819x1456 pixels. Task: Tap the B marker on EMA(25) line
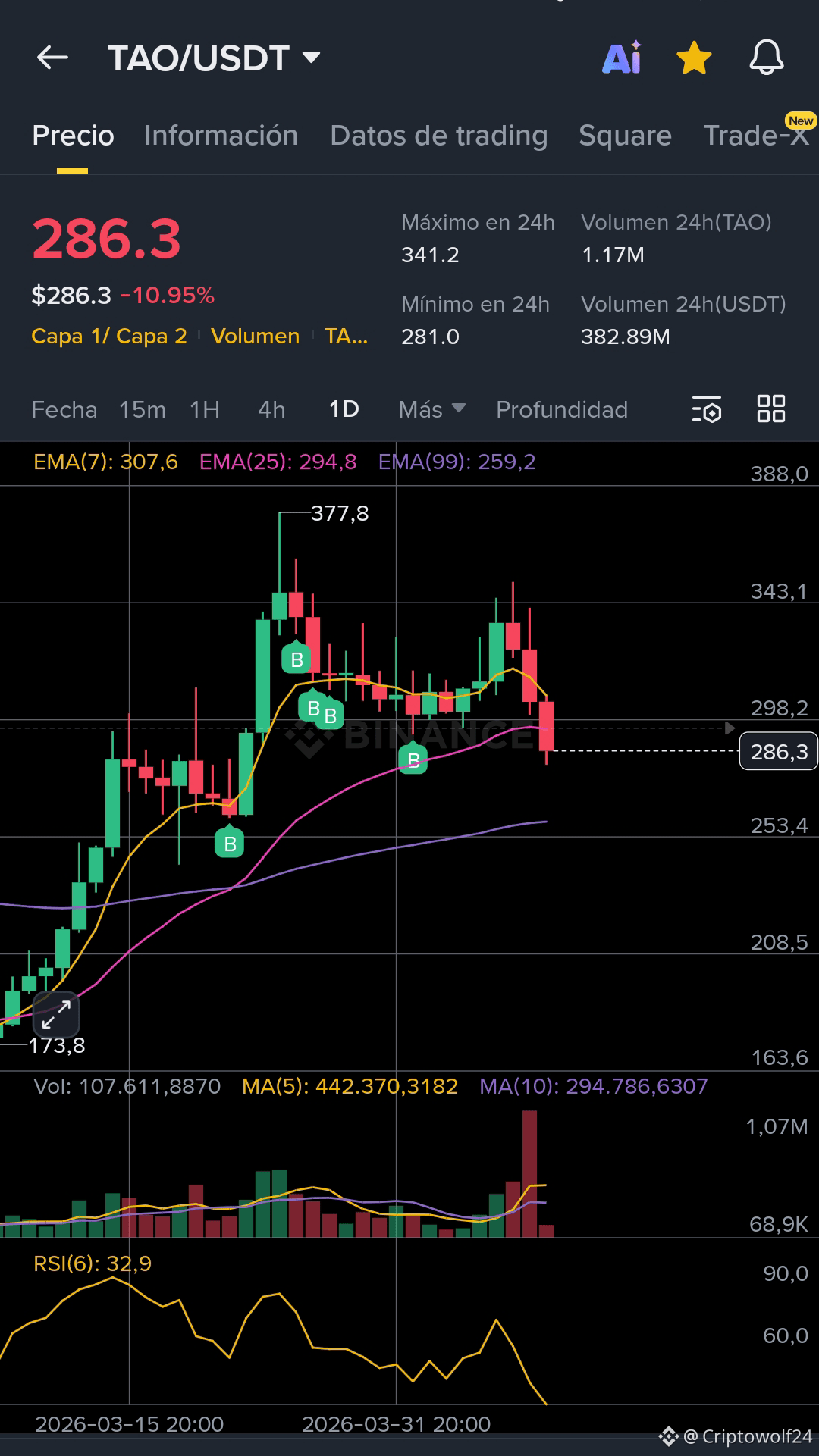tap(413, 759)
